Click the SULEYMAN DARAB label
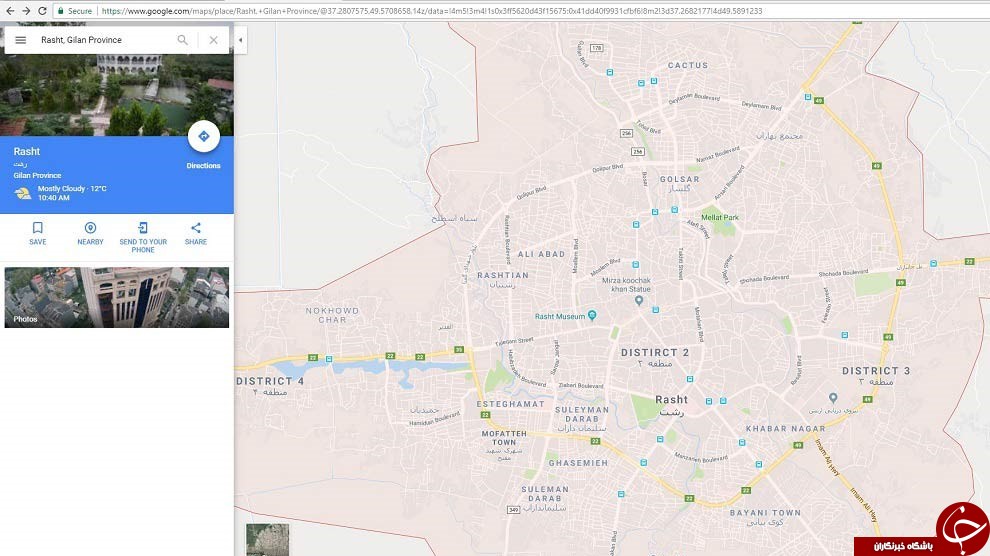 click(x=582, y=414)
